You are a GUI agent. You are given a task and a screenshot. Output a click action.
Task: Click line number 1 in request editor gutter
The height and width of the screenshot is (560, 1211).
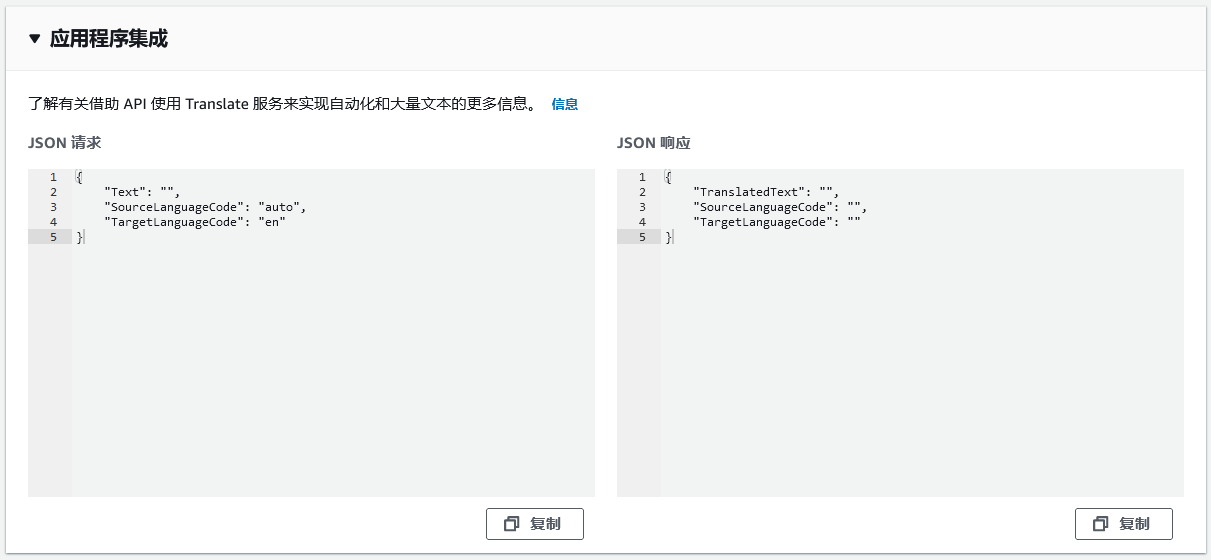coord(53,177)
